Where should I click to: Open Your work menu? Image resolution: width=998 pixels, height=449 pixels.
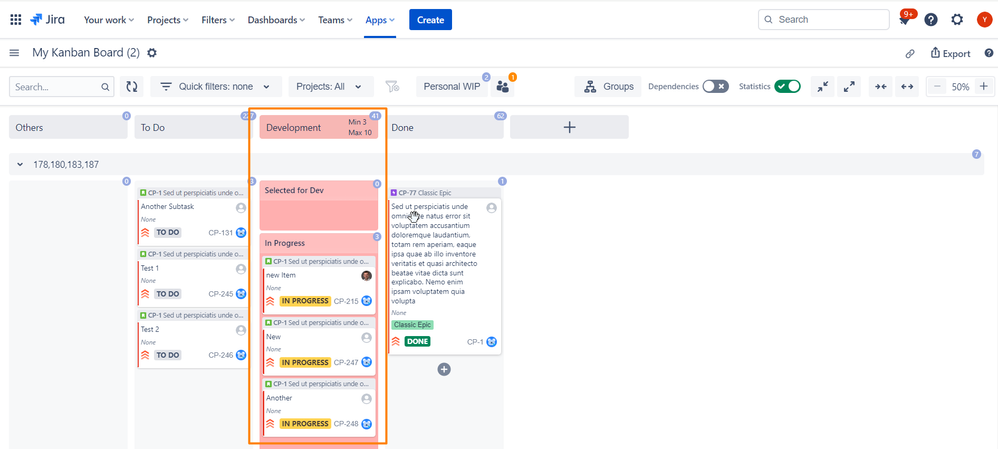109,20
